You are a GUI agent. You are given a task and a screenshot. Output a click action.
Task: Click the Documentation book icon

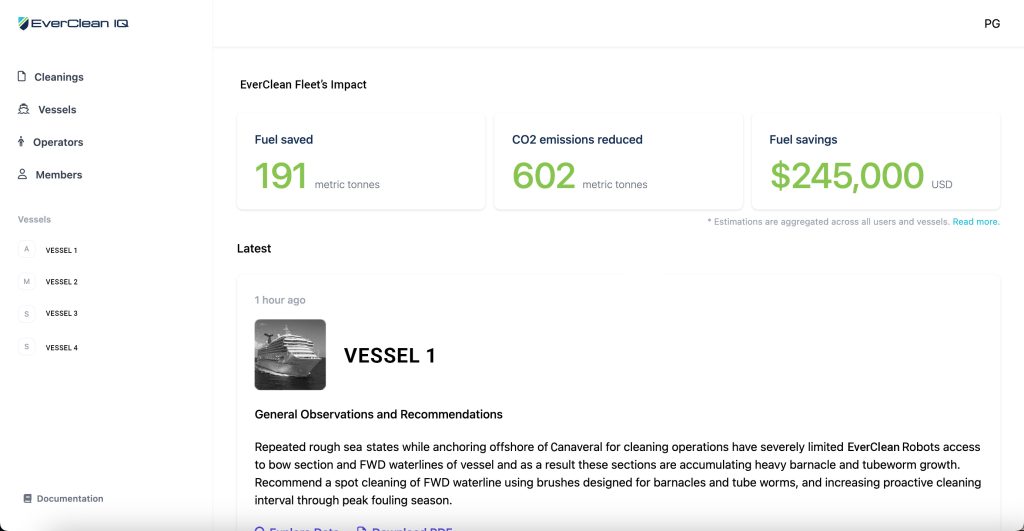pos(27,498)
